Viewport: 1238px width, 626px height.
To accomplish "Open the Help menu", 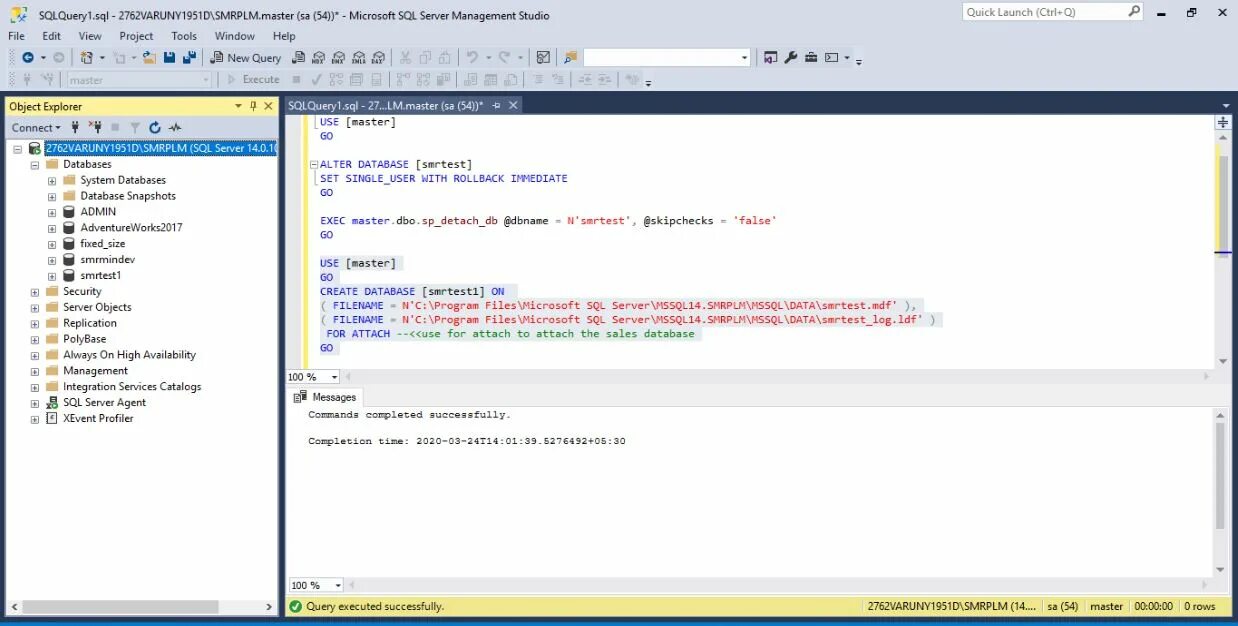I will pyautogui.click(x=284, y=36).
